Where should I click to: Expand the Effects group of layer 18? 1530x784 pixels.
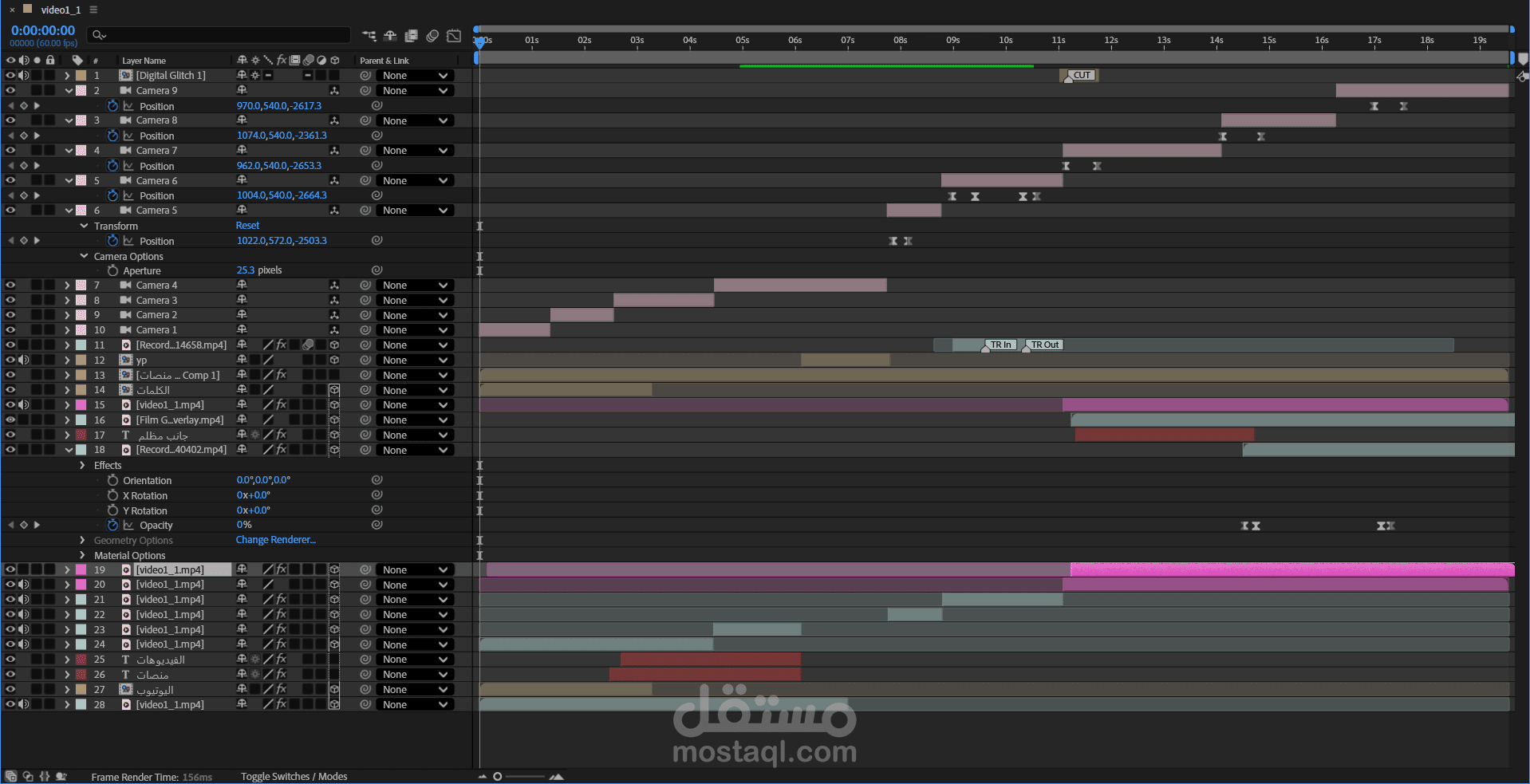(x=82, y=465)
